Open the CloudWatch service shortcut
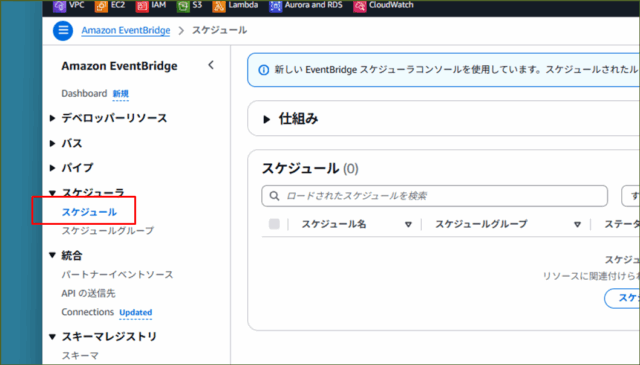The height and width of the screenshot is (365, 640). (383, 5)
